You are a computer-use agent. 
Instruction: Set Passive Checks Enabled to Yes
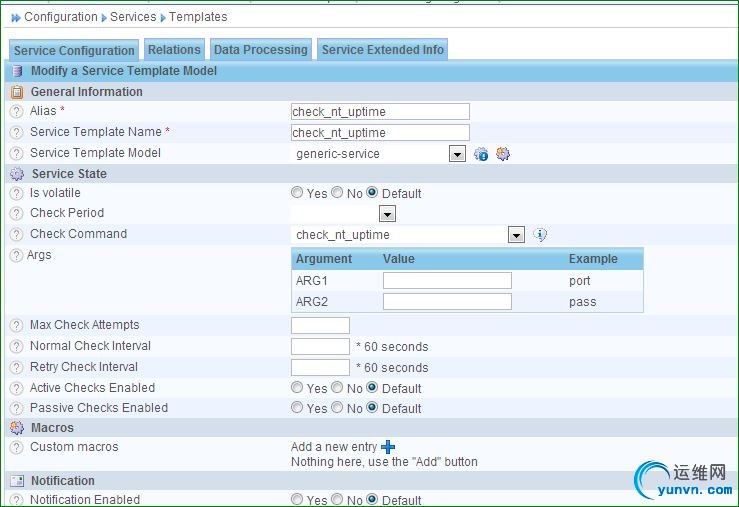[297, 407]
